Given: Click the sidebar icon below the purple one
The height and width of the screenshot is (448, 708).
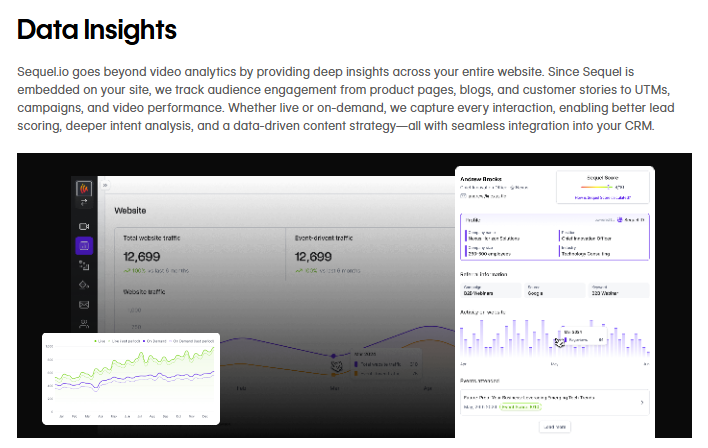Looking at the screenshot, I should coord(84,266).
